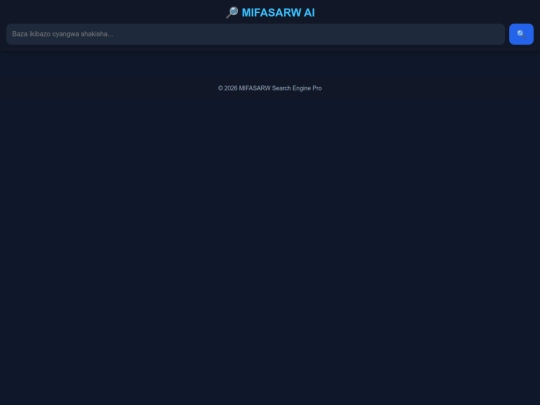Screen dimensions: 540x405
Task: Click '© 2026 MIFASARW Search Engine Pro' footer text
Action: click(x=270, y=88)
